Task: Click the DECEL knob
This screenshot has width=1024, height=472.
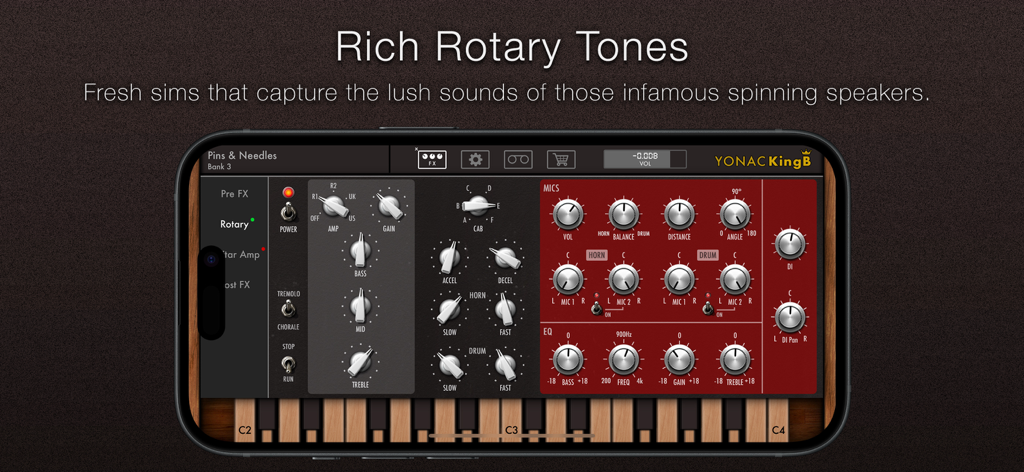Action: 505,258
